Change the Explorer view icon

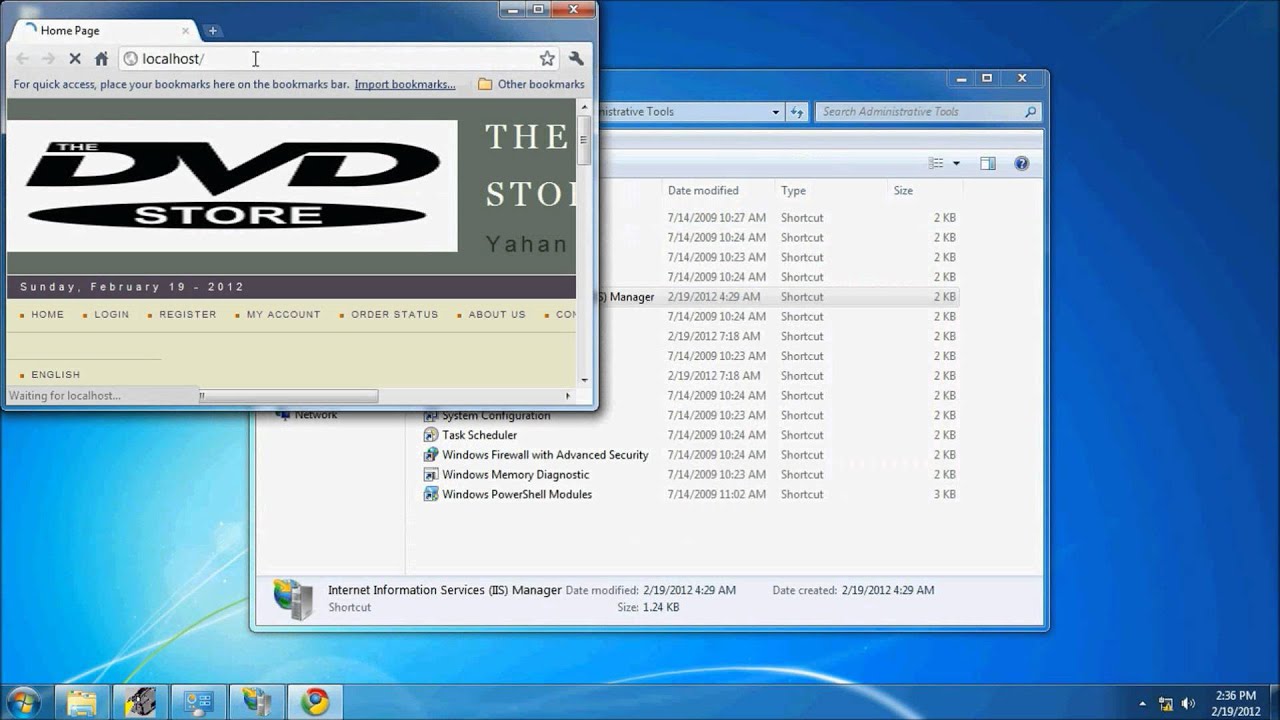(936, 163)
